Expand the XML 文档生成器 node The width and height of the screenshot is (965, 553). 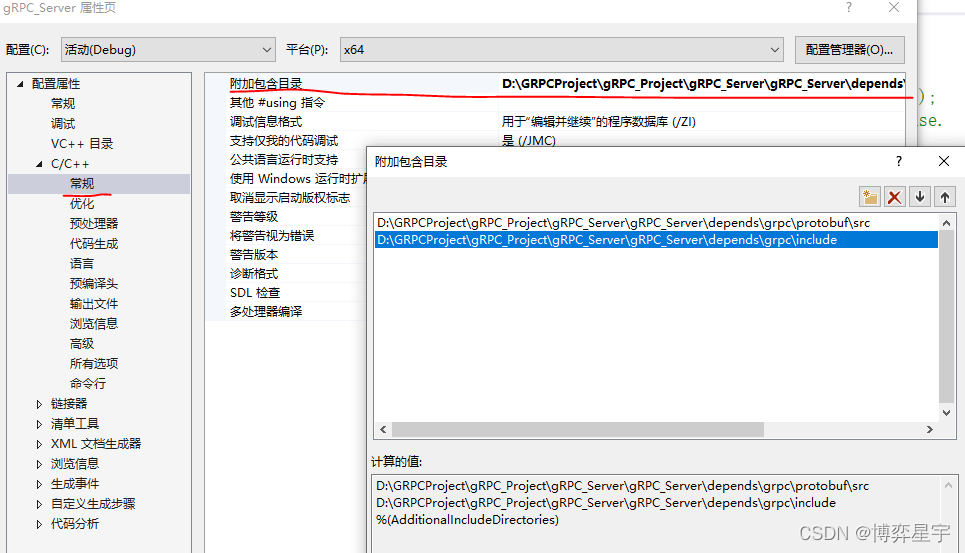(x=39, y=444)
